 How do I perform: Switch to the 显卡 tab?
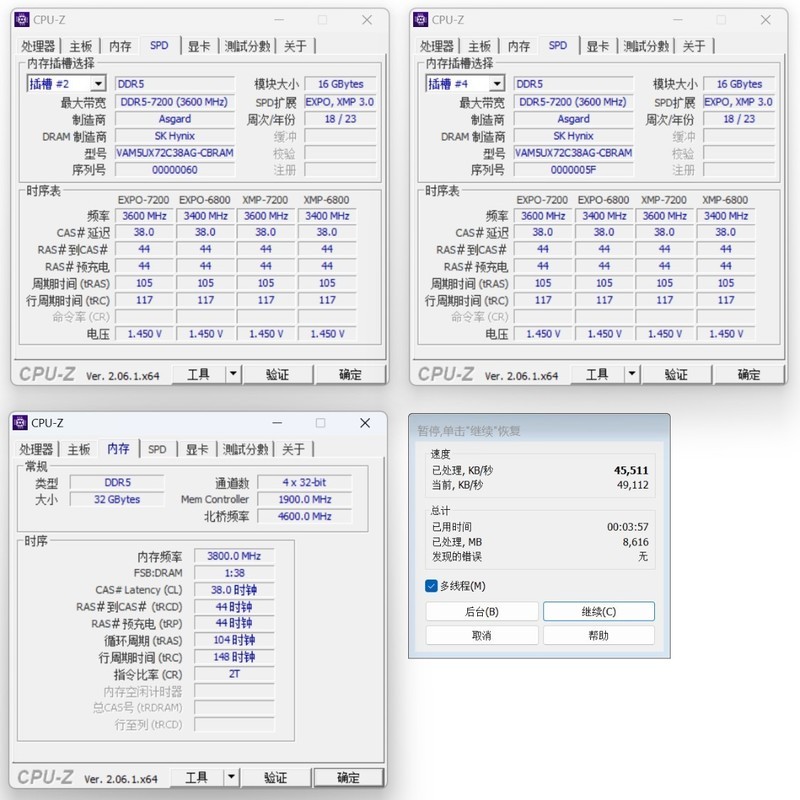pyautogui.click(x=198, y=45)
